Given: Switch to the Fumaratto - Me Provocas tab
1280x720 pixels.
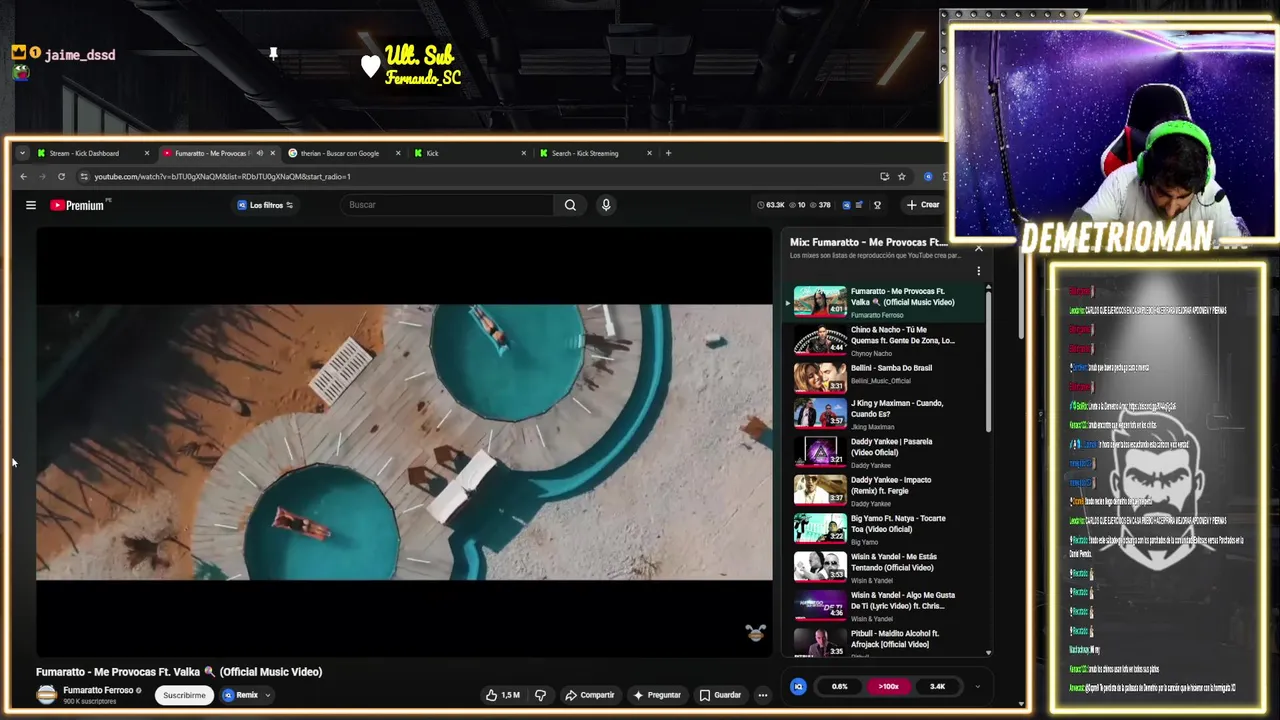Looking at the screenshot, I should click(x=212, y=153).
